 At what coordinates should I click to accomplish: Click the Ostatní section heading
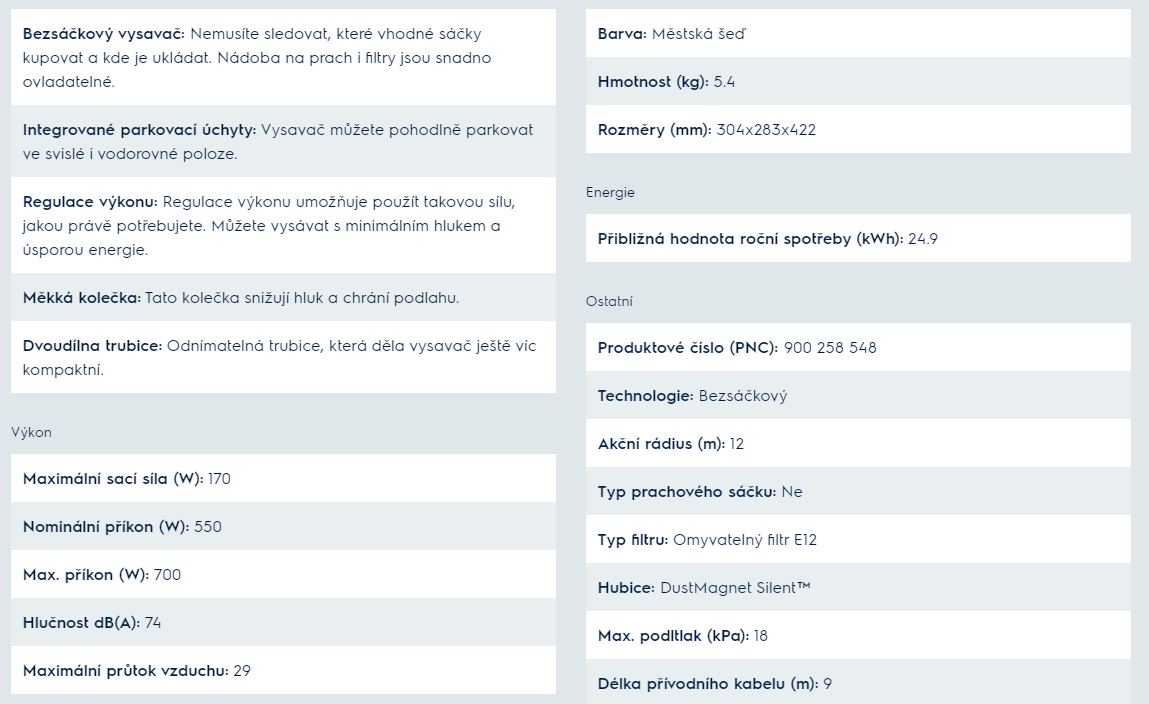point(609,301)
